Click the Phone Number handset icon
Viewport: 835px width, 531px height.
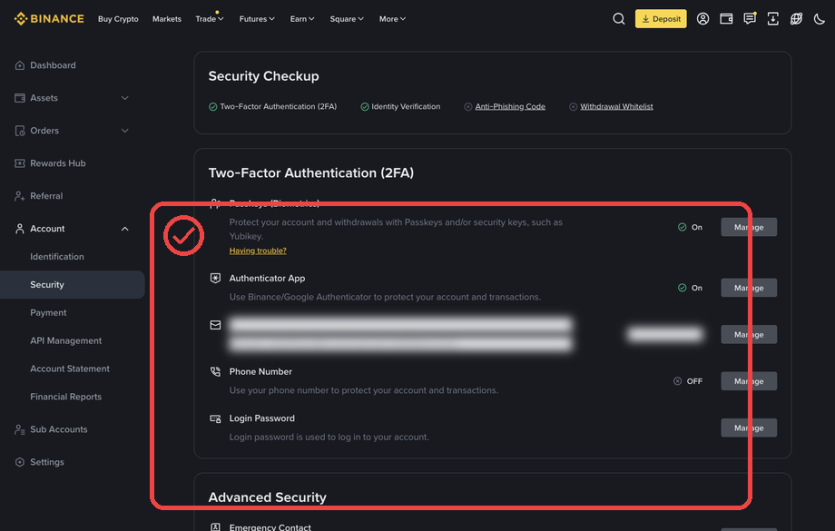215,372
